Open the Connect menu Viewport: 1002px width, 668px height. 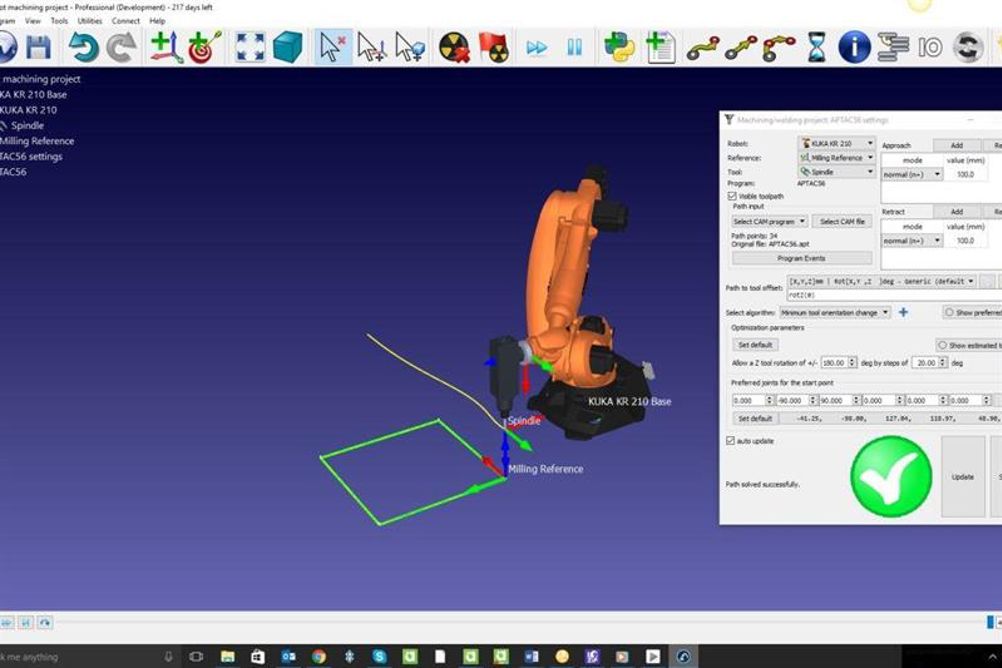tap(125, 20)
